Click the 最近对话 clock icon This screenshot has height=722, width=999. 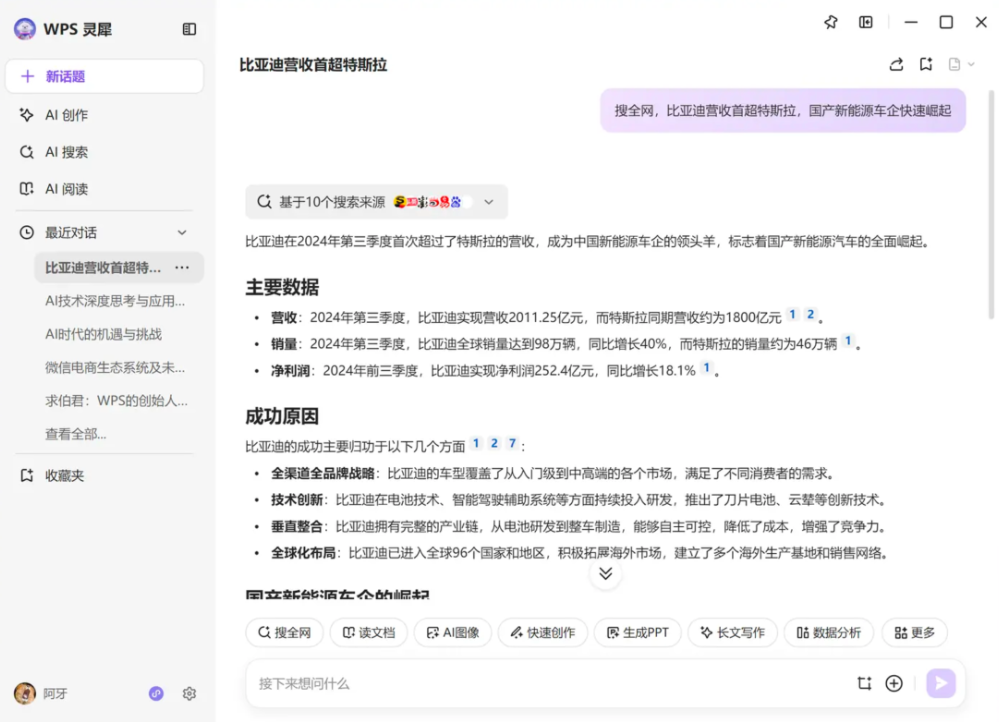pos(26,233)
